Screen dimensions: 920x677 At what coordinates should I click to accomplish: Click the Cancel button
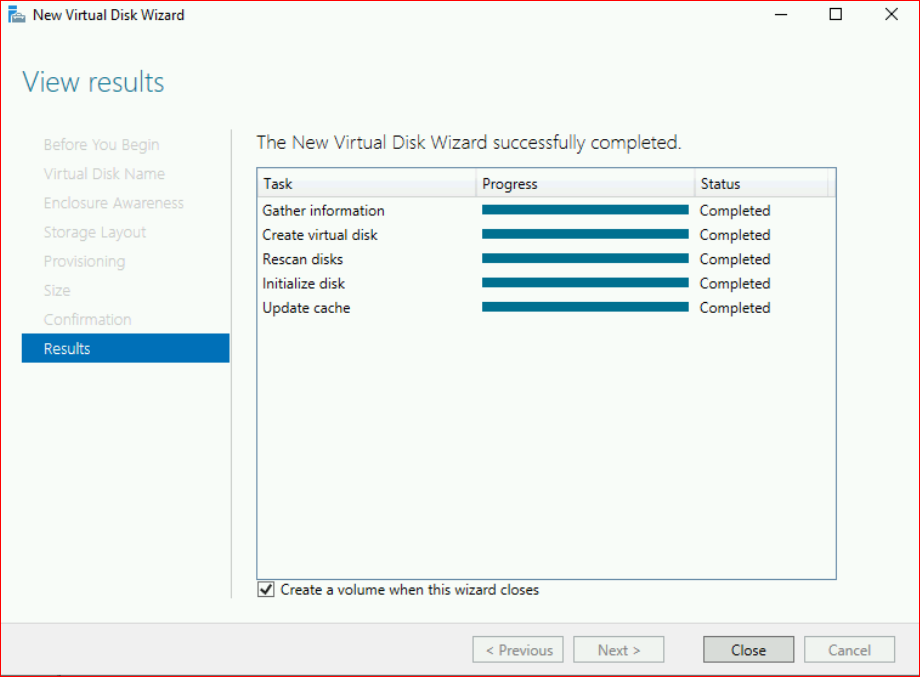point(849,650)
